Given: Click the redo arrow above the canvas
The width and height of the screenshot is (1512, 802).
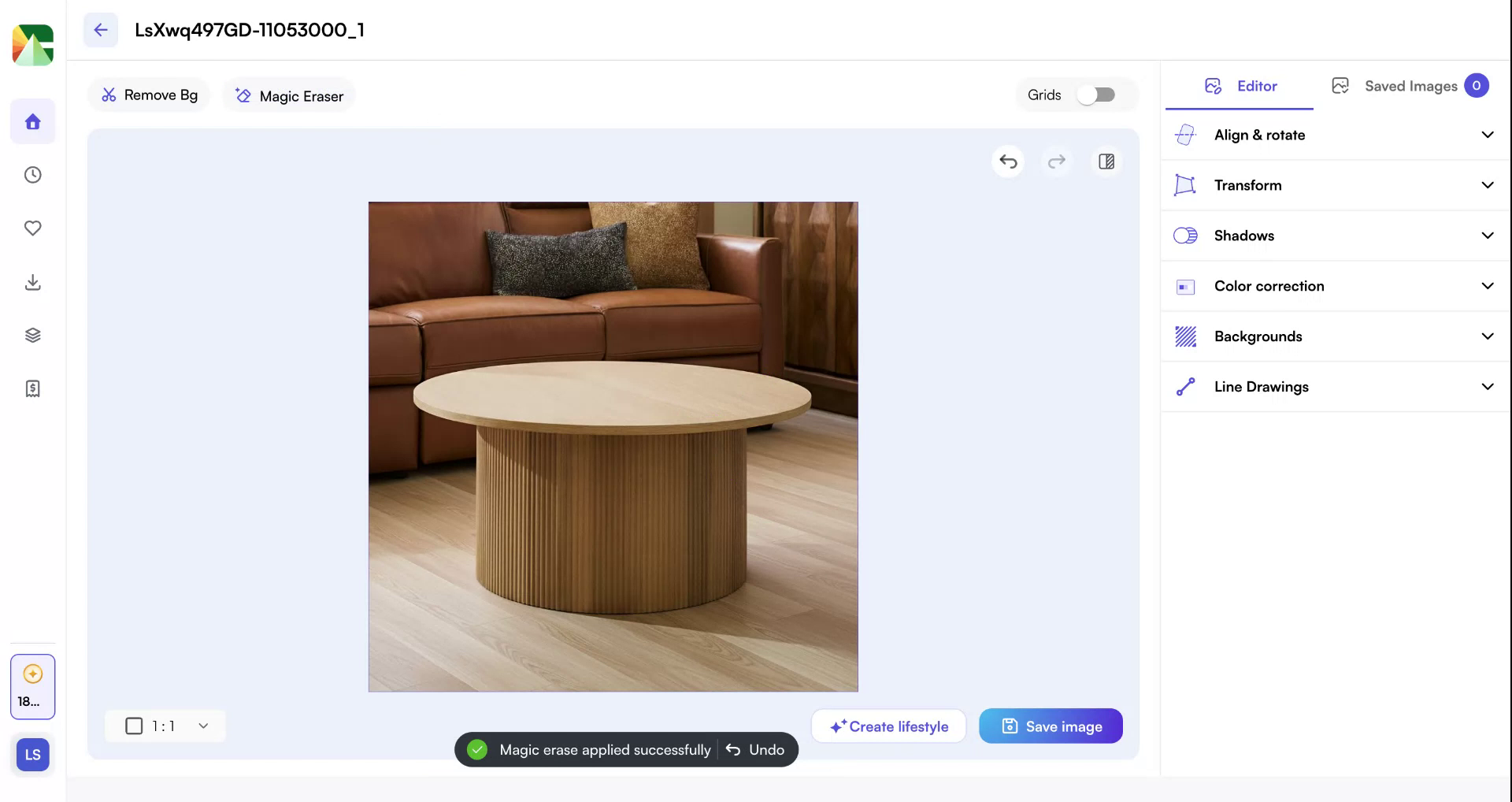Looking at the screenshot, I should coord(1057,162).
